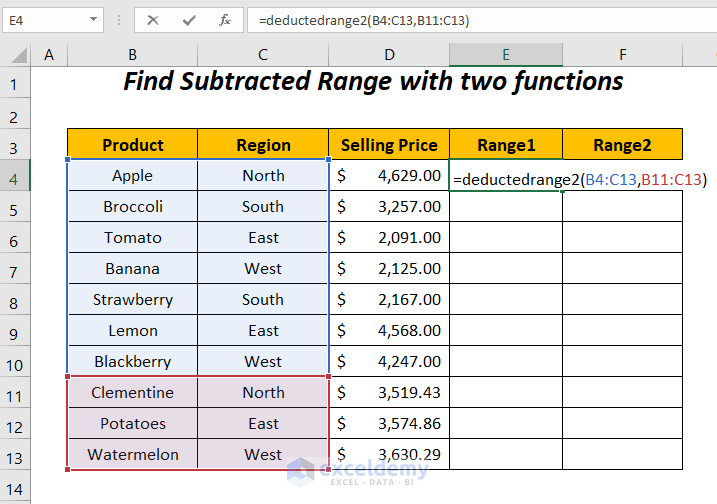
Task: Click the Product header cell
Action: (132, 145)
